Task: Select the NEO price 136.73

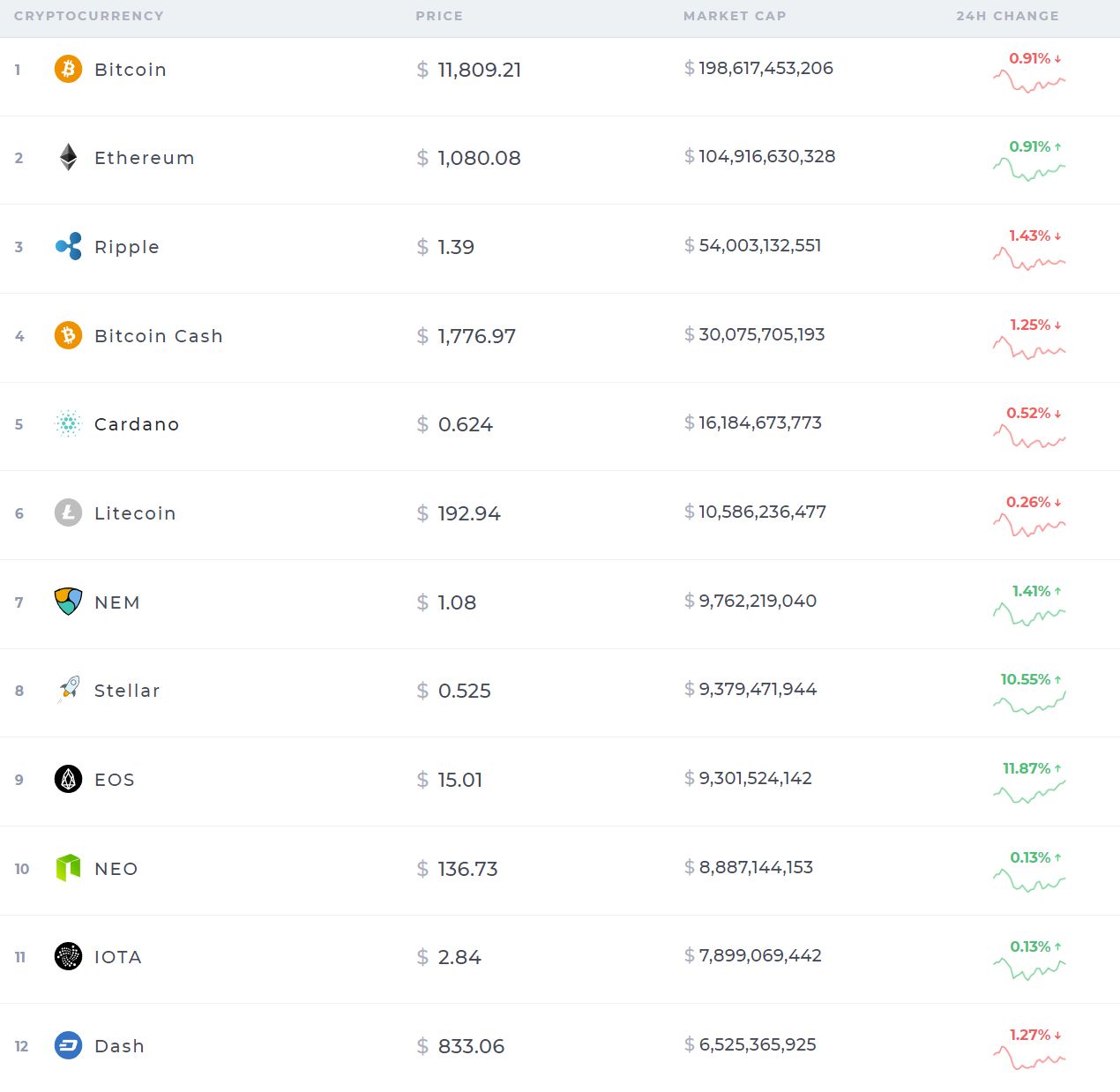Action: [468, 869]
